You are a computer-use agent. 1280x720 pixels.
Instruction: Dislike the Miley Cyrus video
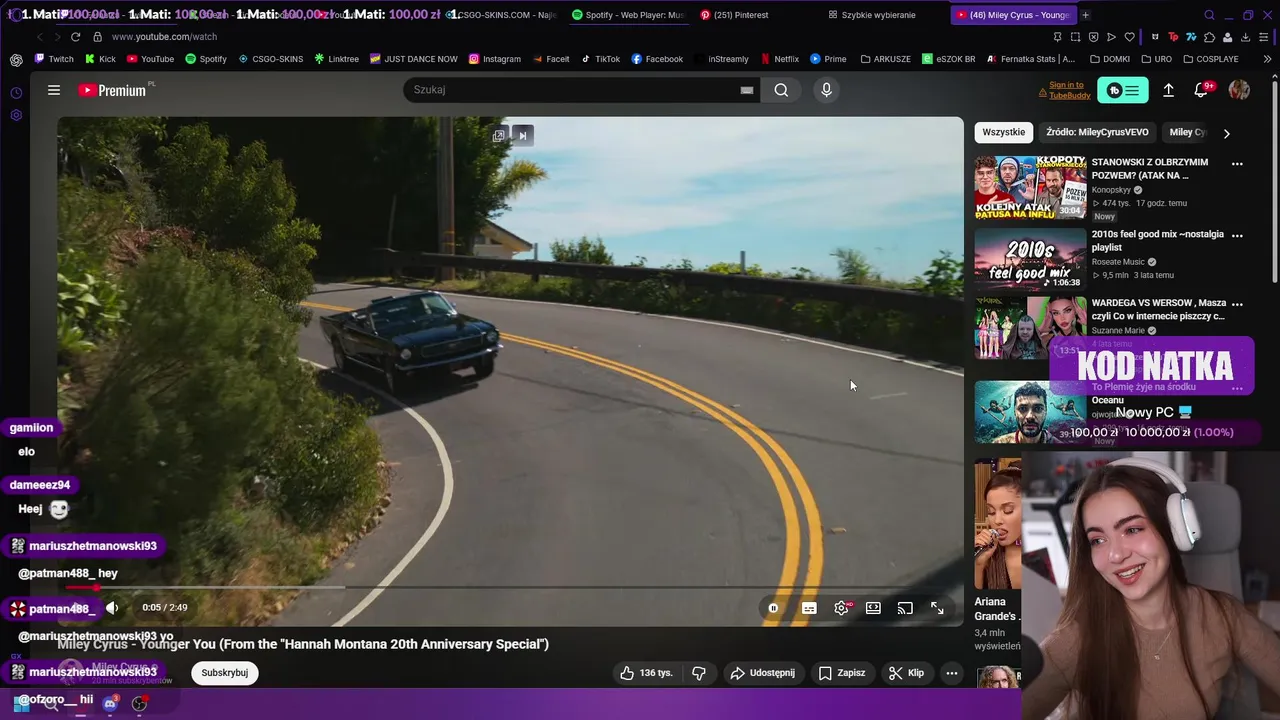pos(699,673)
